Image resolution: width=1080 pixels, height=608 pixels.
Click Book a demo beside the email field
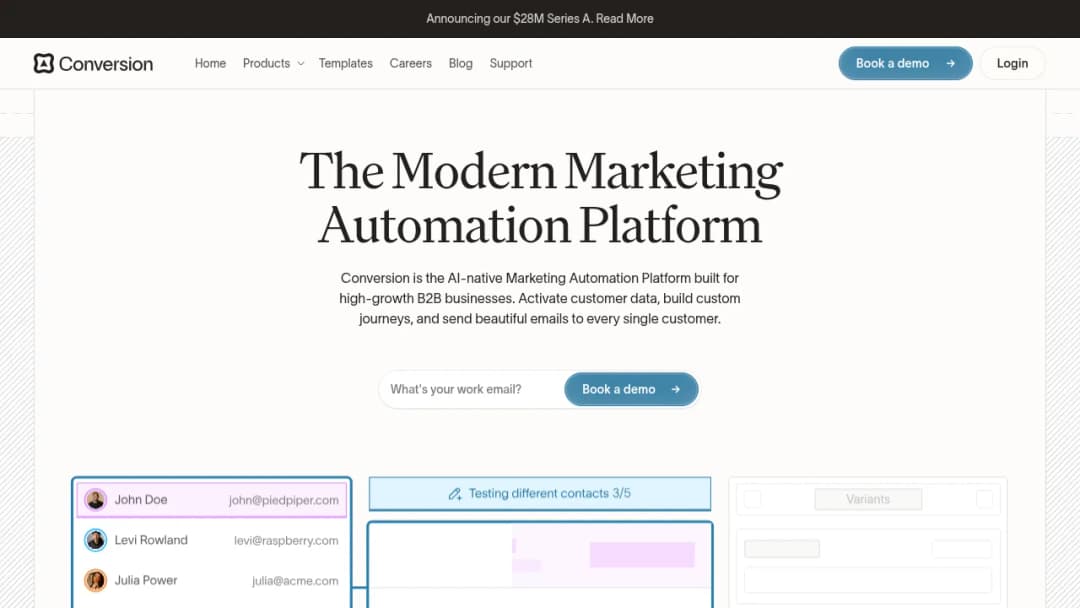(x=631, y=389)
